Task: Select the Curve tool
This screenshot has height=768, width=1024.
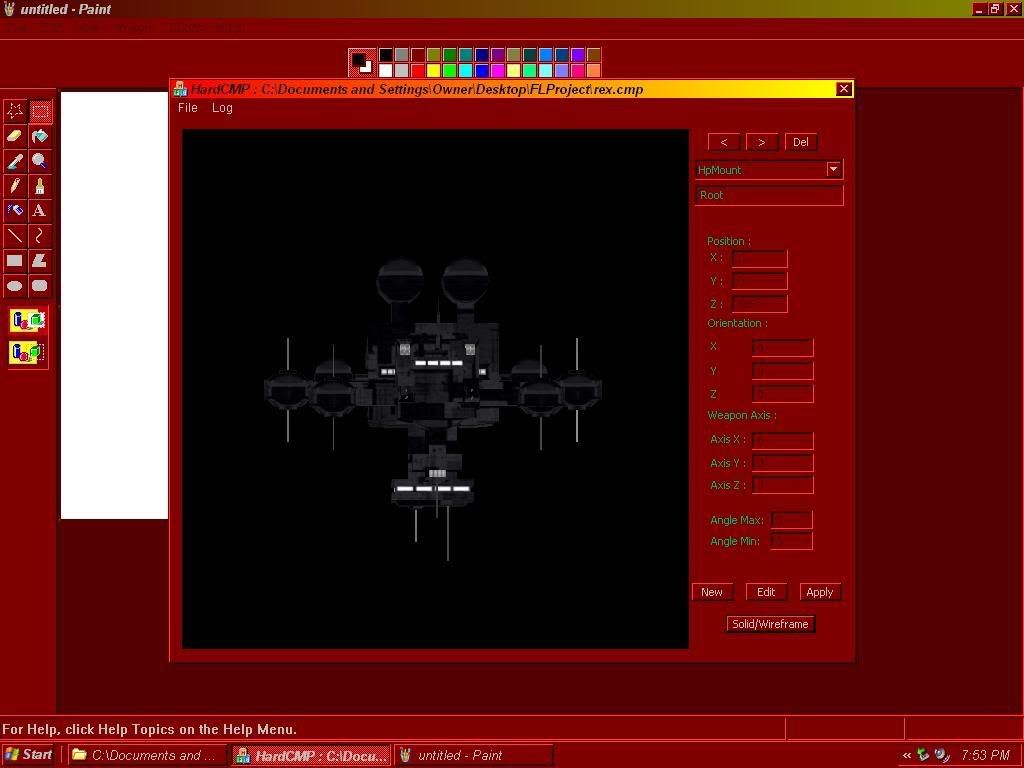Action: coord(40,236)
